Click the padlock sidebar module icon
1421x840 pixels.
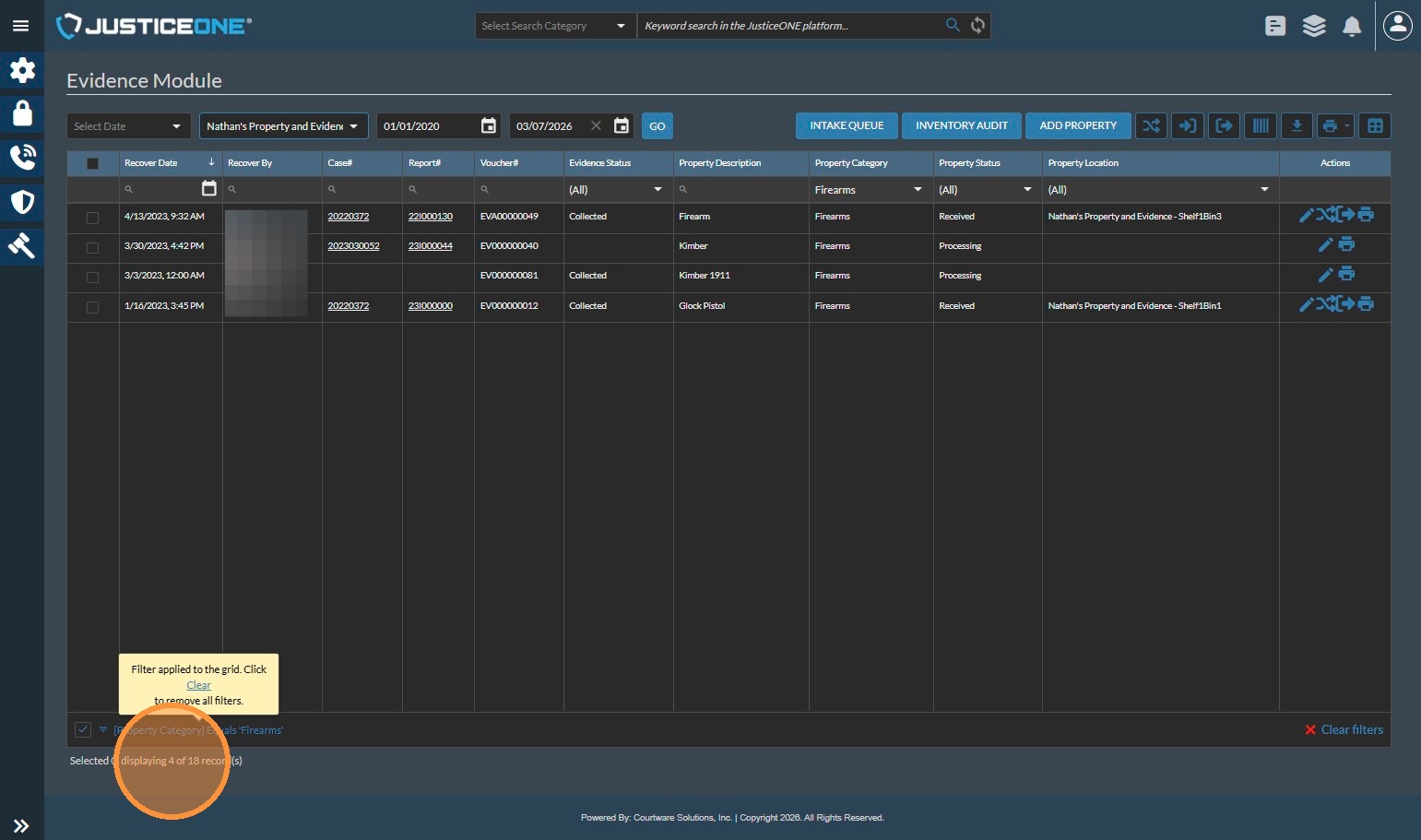click(22, 113)
